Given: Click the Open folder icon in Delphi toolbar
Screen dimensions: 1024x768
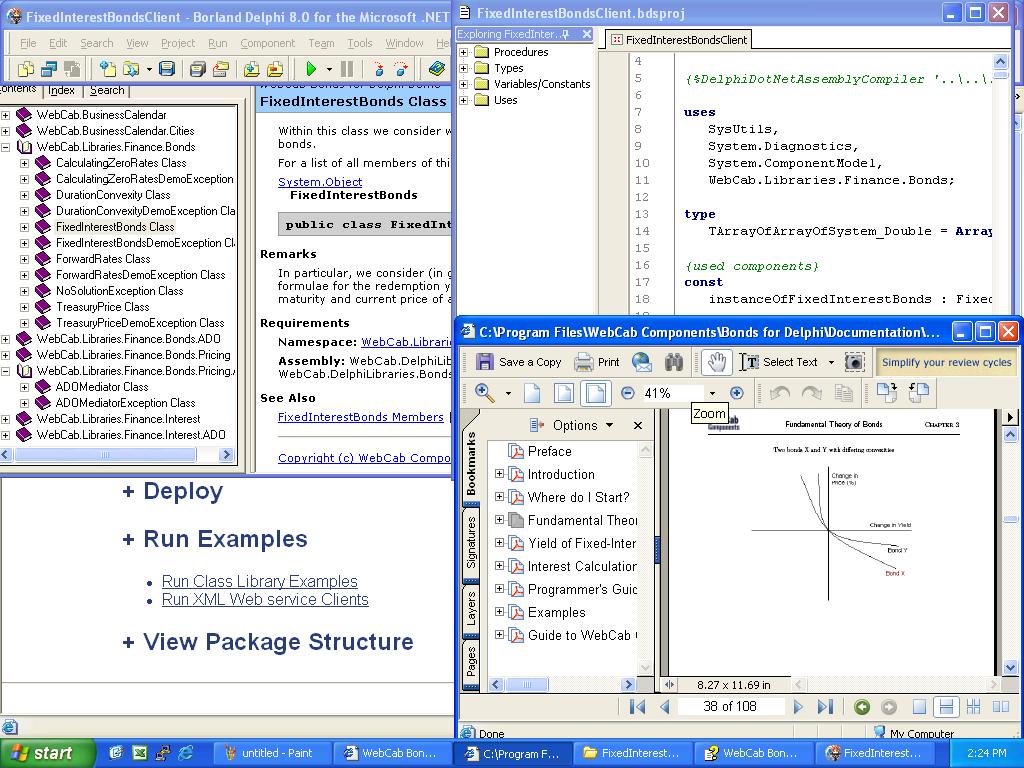Looking at the screenshot, I should click(x=131, y=69).
